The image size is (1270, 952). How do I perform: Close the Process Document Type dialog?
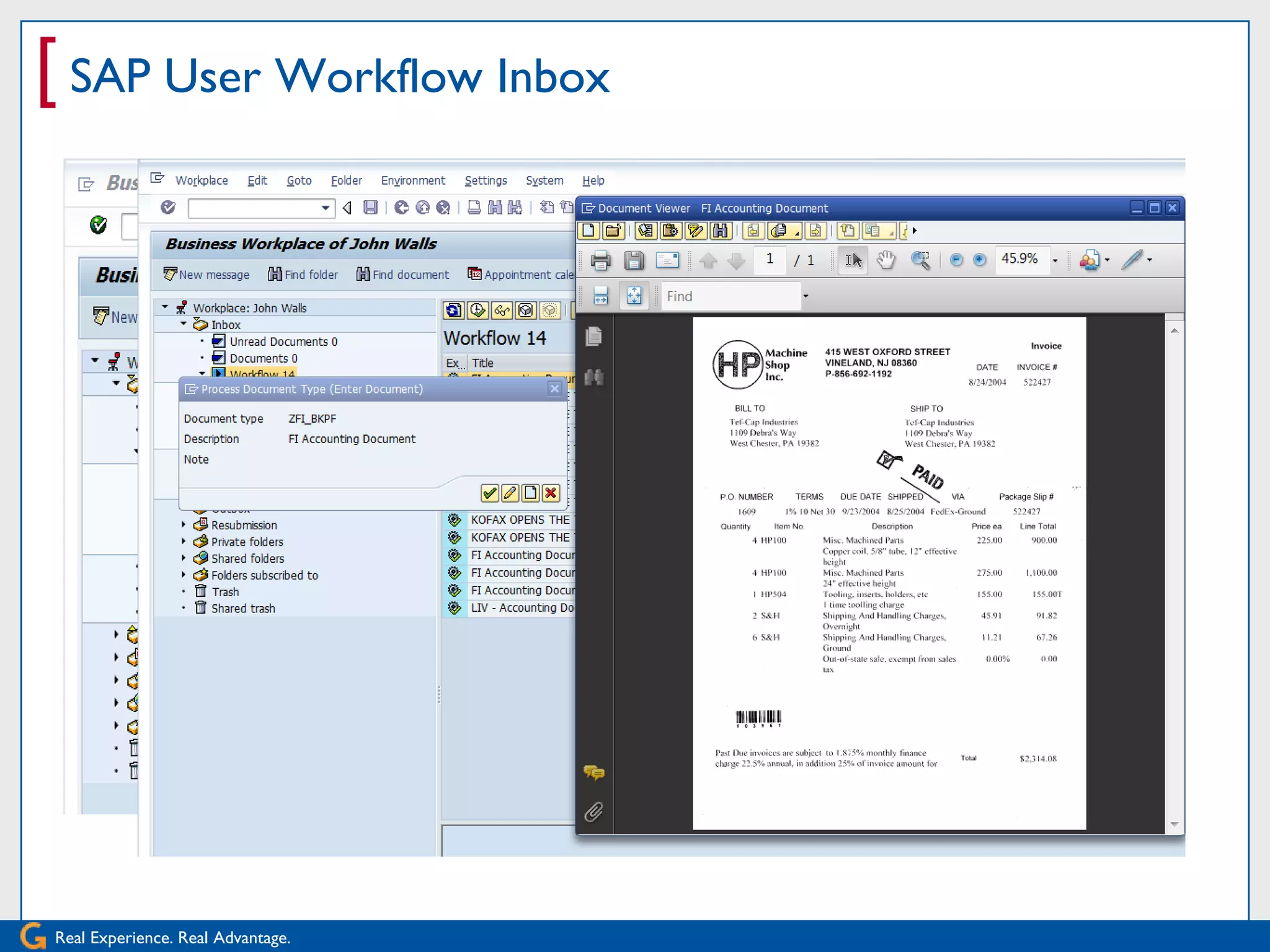point(554,389)
